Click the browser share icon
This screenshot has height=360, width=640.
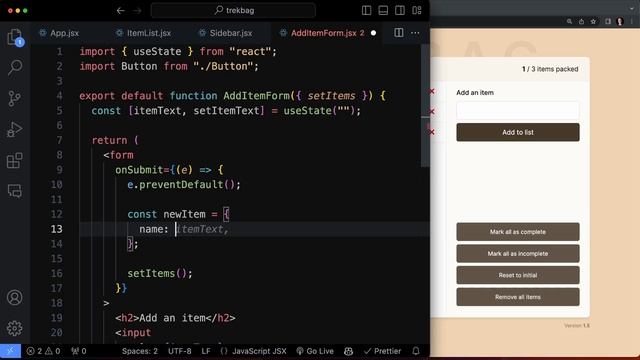click(581, 22)
